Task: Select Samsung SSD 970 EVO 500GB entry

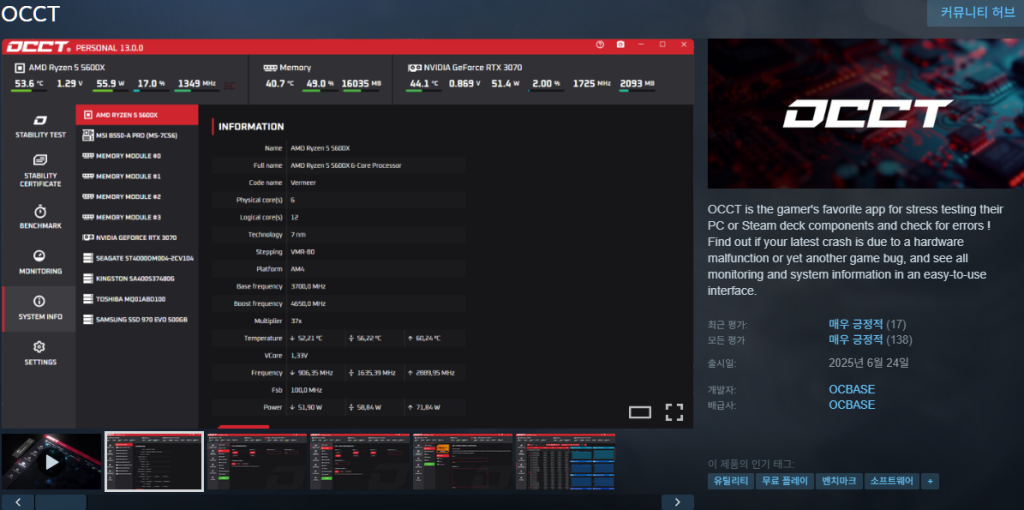Action: coord(137,320)
